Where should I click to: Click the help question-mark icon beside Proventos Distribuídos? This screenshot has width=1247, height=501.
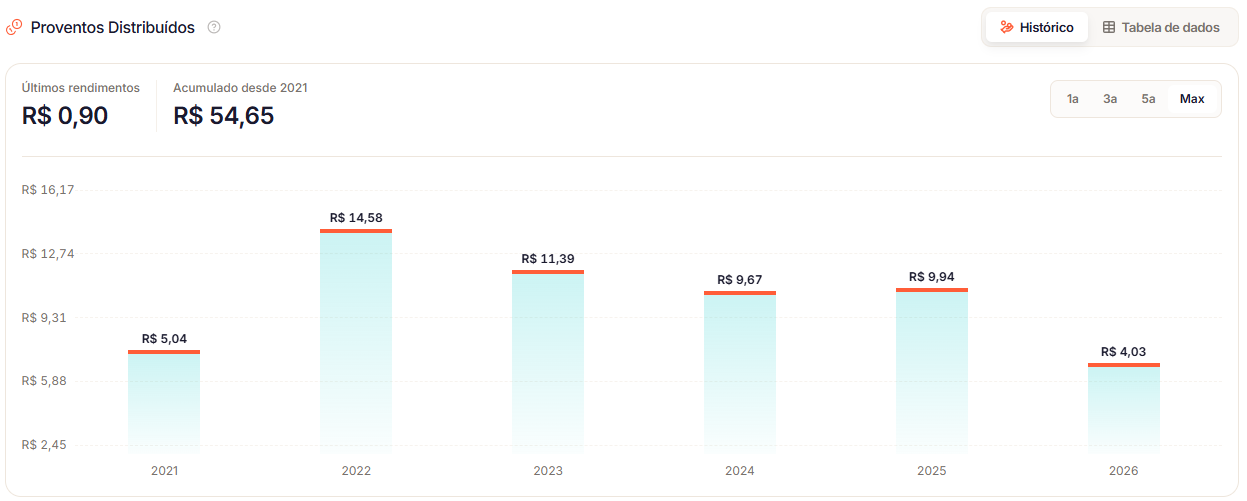pos(214,27)
